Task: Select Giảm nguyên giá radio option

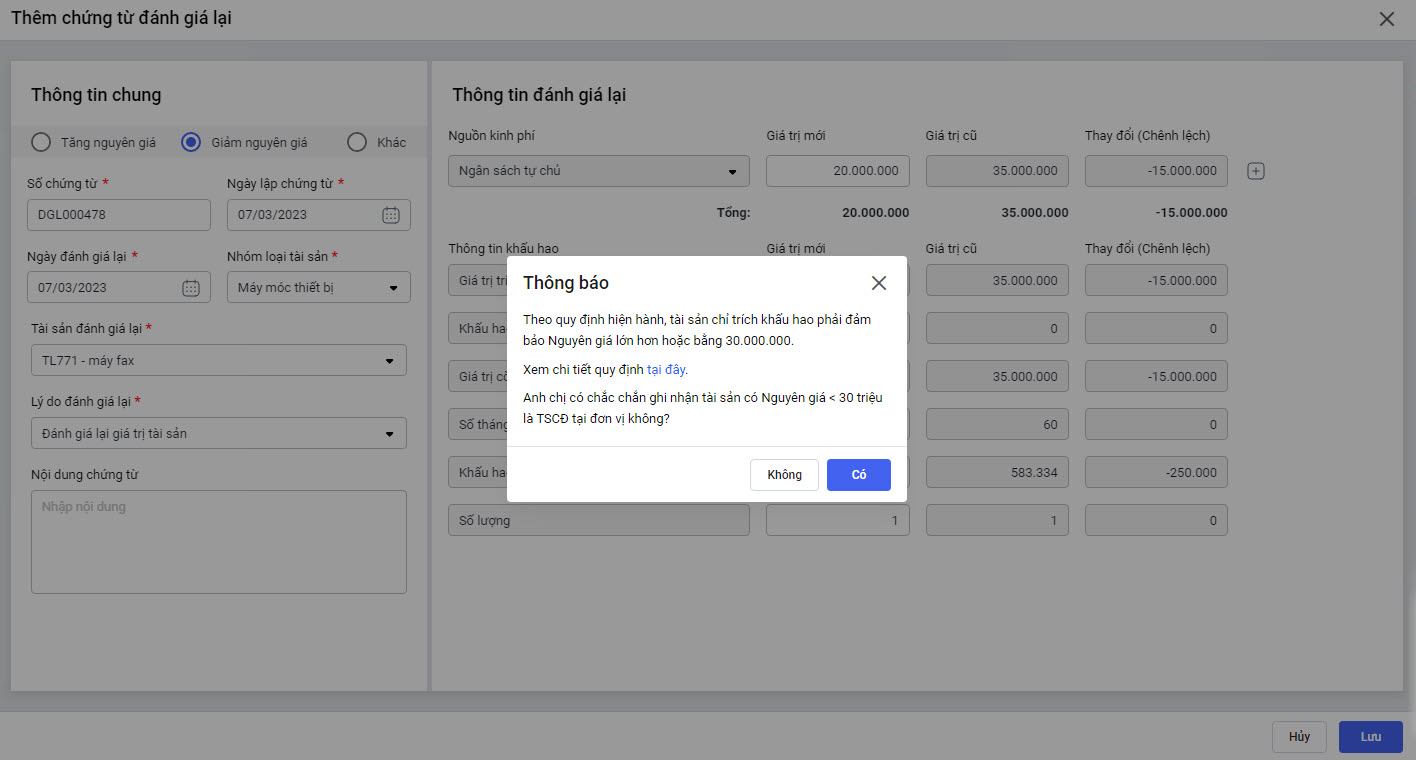Action: (191, 142)
